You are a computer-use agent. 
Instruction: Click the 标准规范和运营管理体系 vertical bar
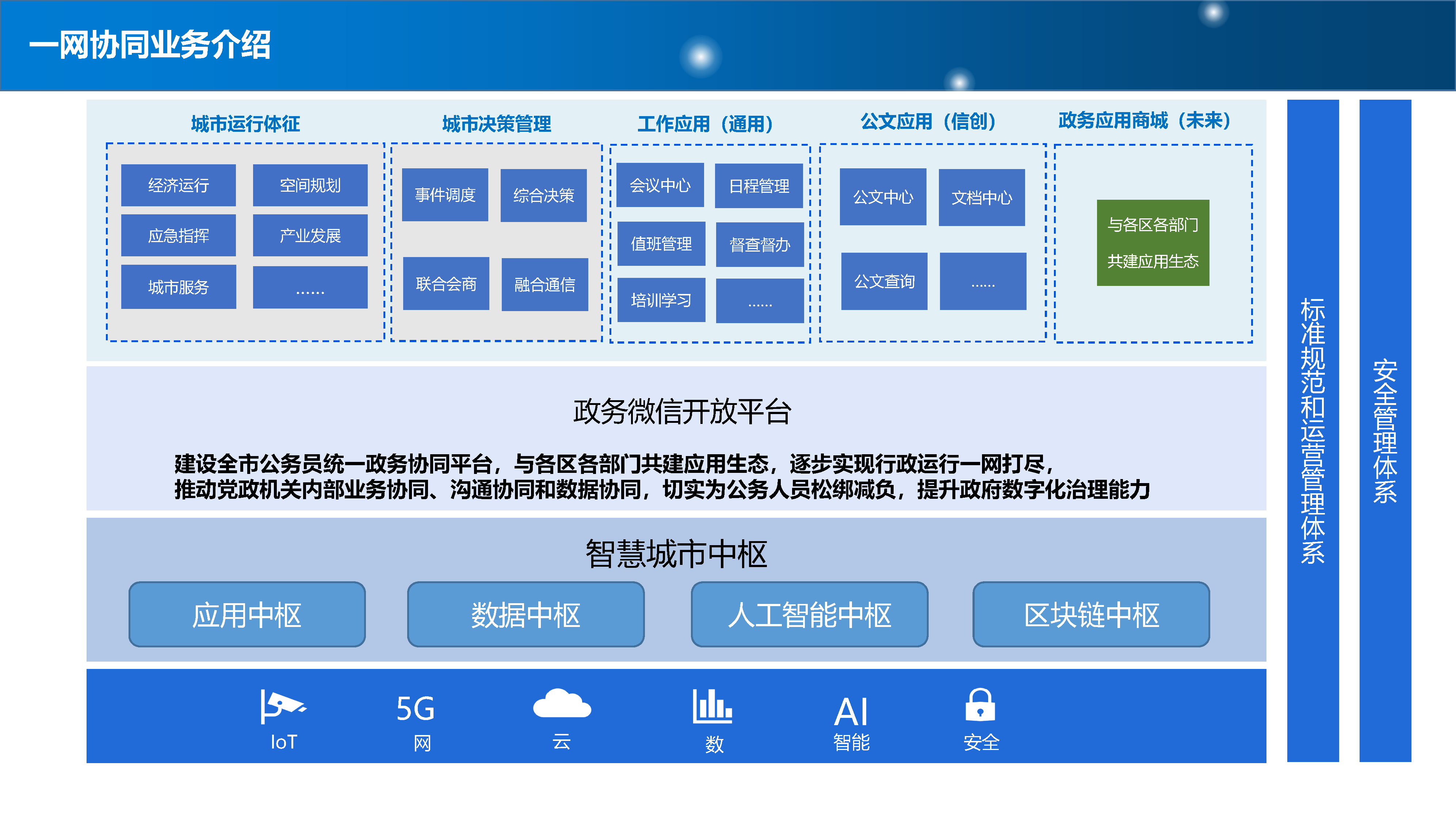pos(1312,431)
